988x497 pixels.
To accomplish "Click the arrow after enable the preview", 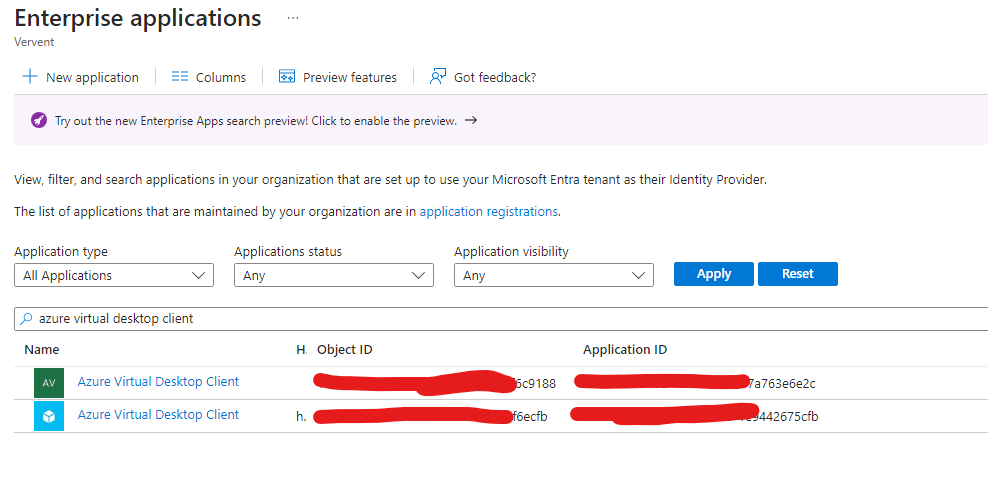I will pyautogui.click(x=471, y=120).
